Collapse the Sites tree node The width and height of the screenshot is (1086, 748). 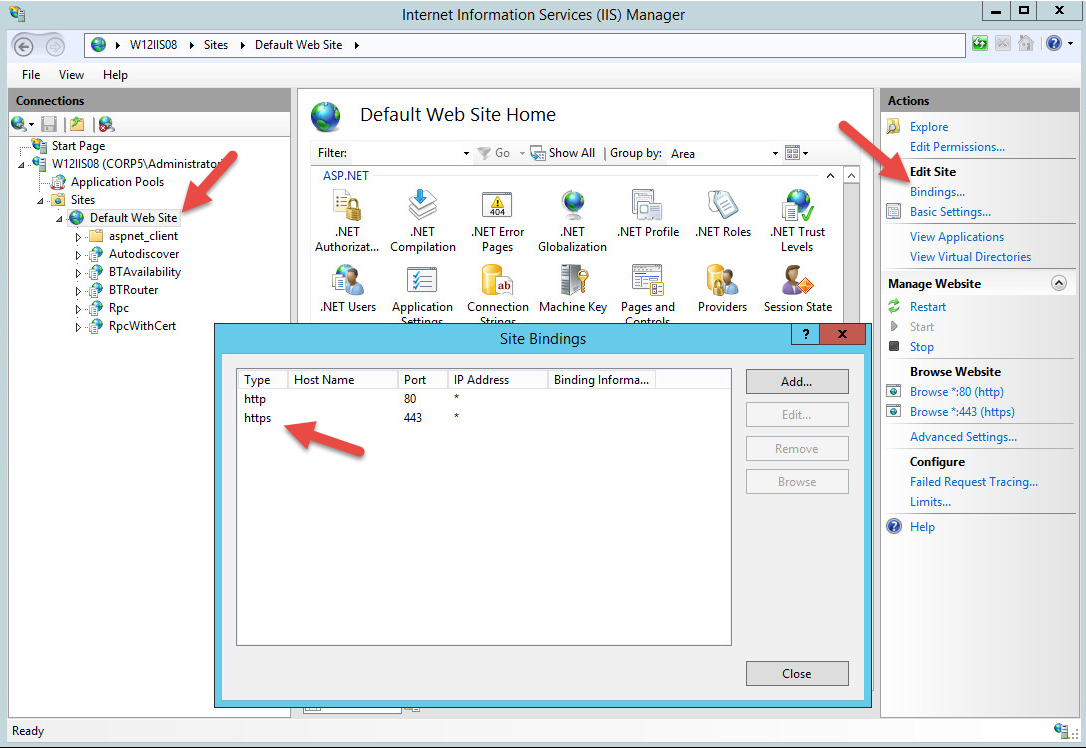click(40, 201)
